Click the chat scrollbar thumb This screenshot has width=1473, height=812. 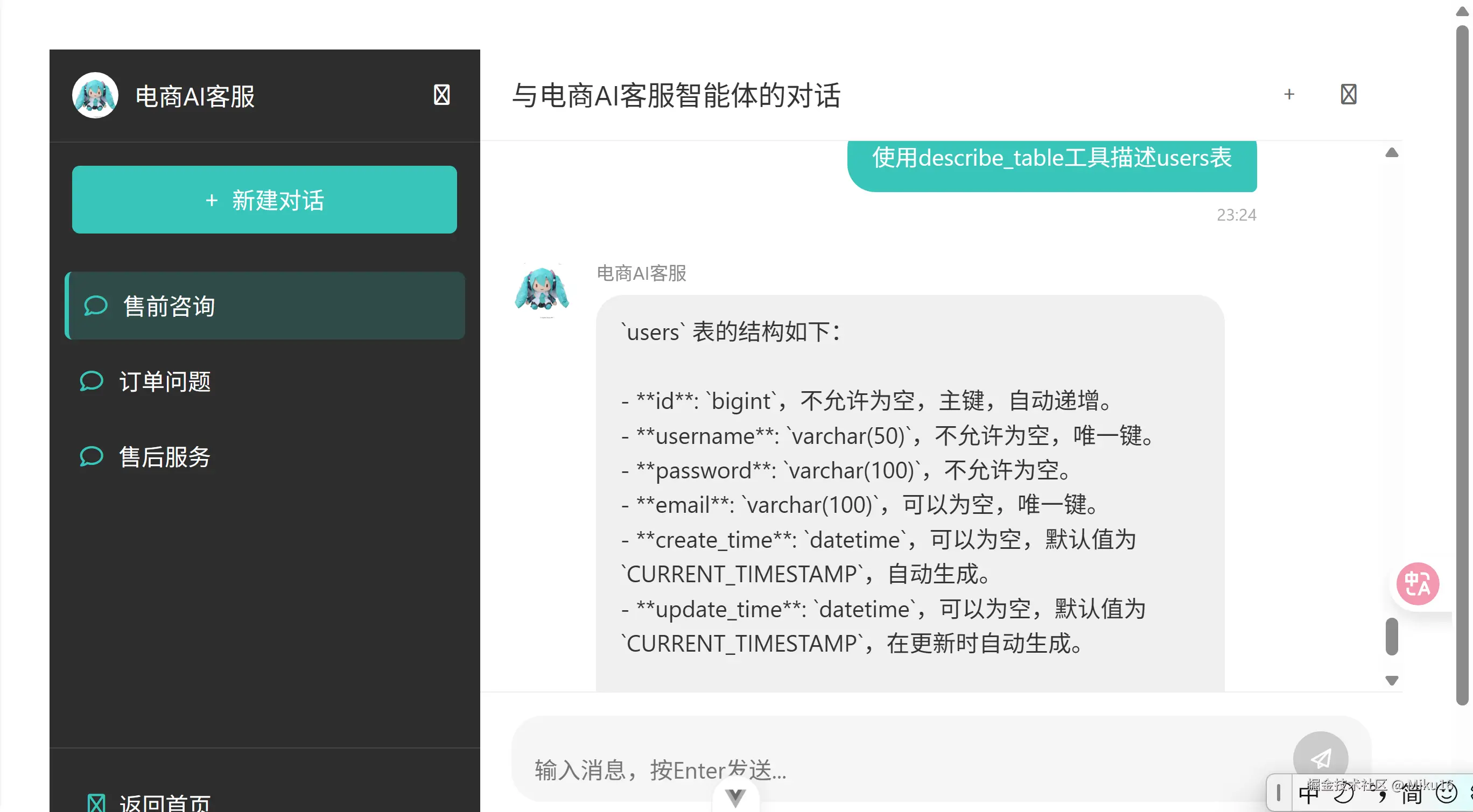click(1392, 637)
